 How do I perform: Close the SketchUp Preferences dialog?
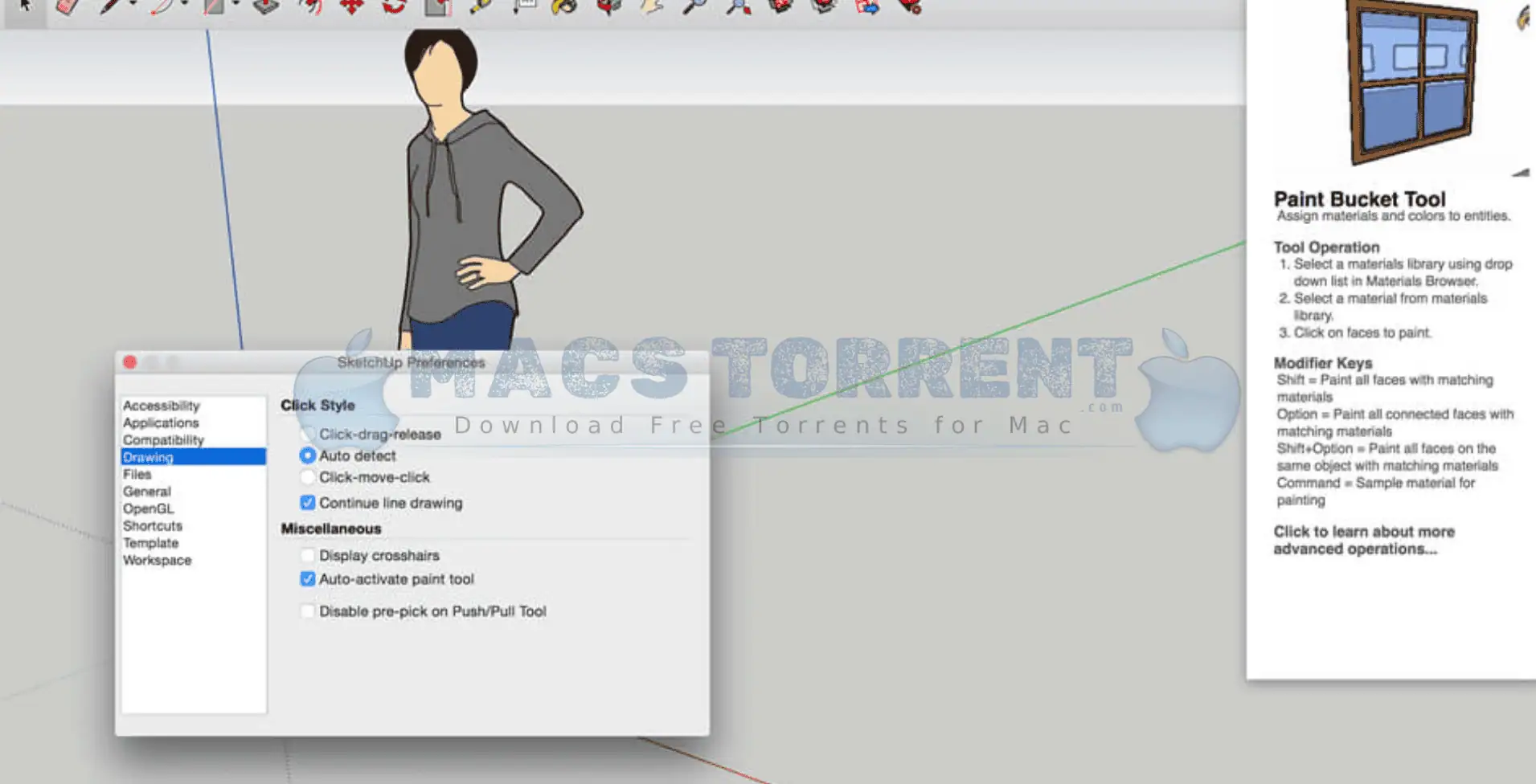129,362
